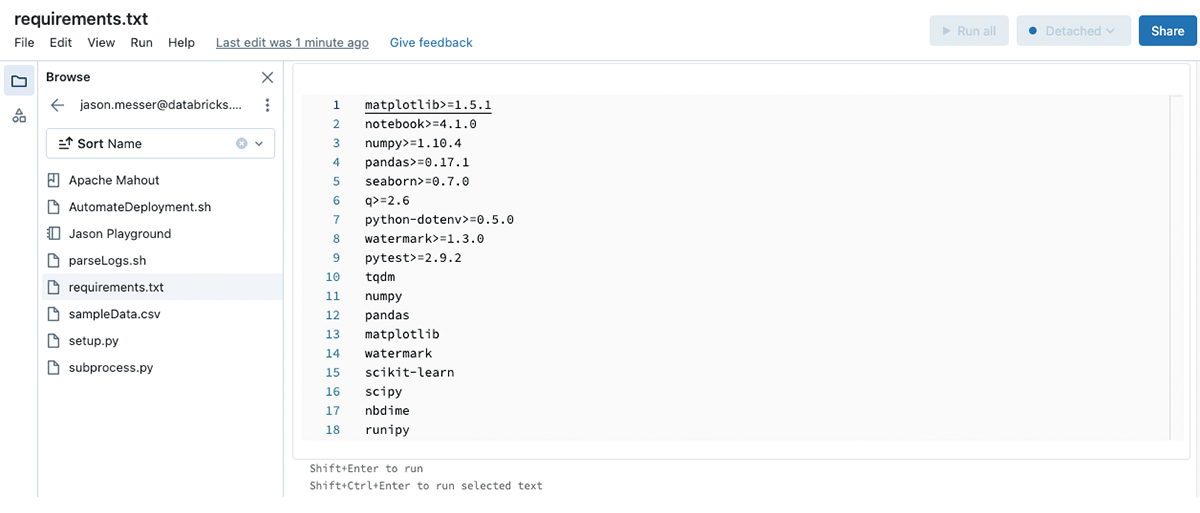Expand the Sort Name dropdown

pyautogui.click(x=260, y=144)
